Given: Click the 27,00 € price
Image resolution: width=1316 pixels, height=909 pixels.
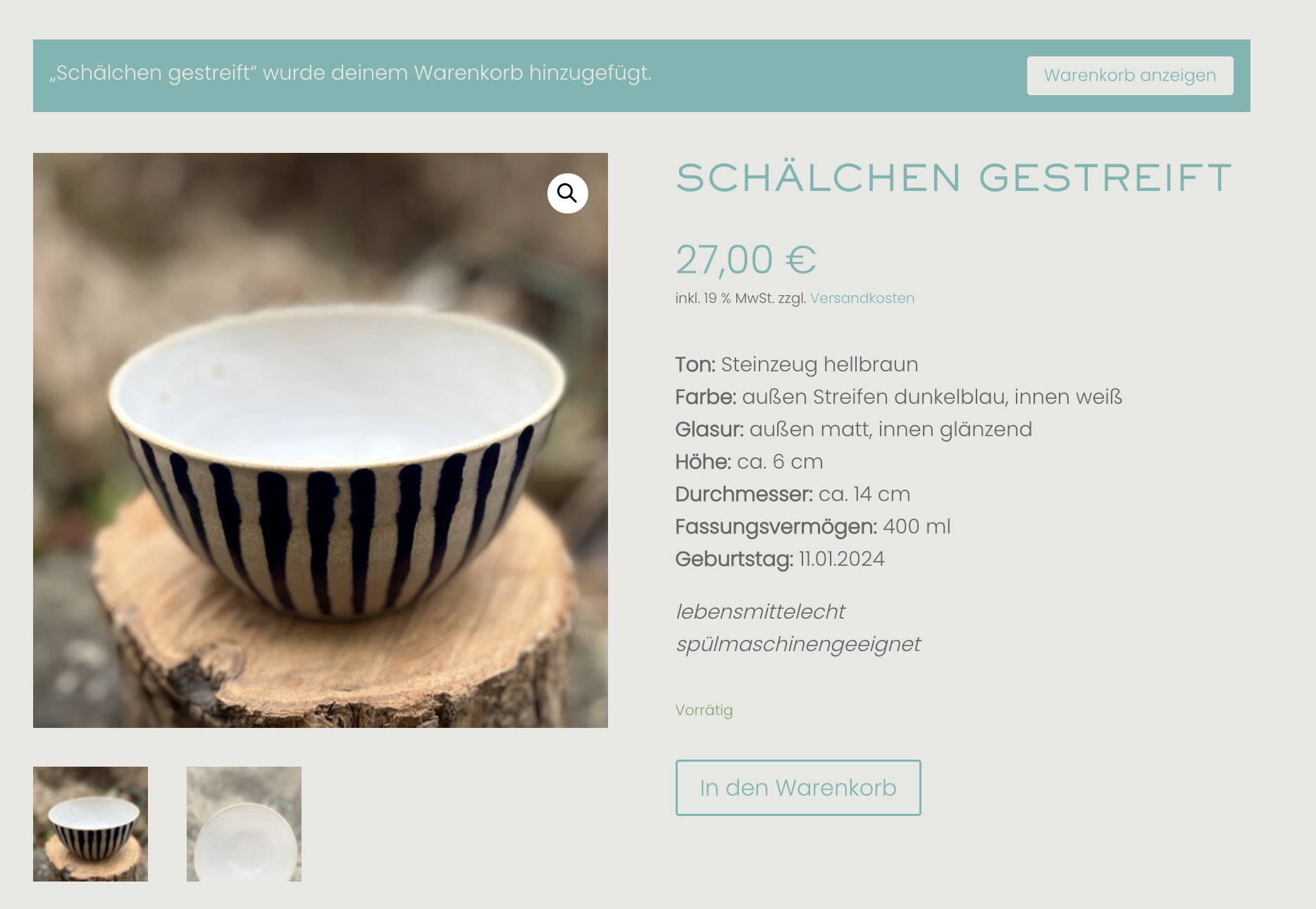Looking at the screenshot, I should (745, 259).
